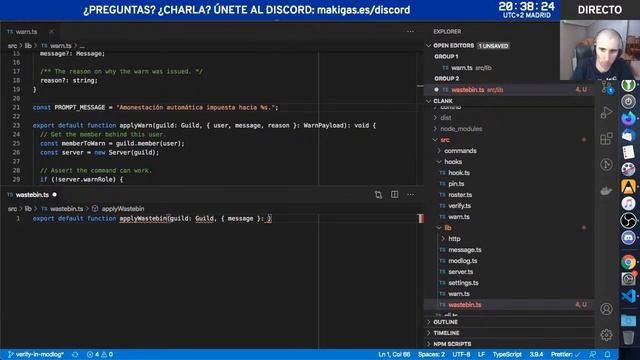Viewport: 640px width, 360px height.
Task: Open the Manage gear in activity bar
Action: coord(607,335)
